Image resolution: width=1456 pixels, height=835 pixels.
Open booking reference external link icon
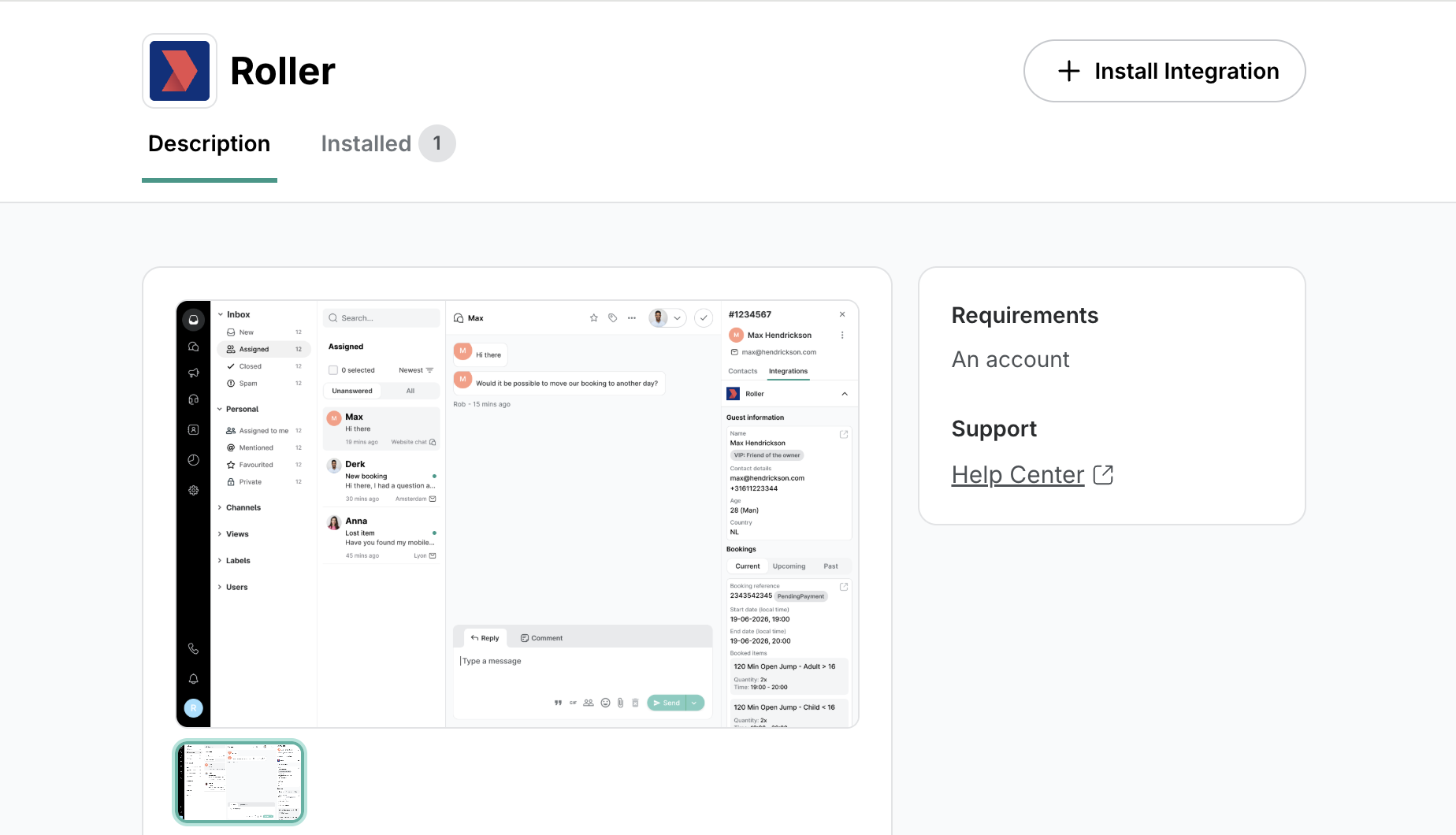coord(844,587)
